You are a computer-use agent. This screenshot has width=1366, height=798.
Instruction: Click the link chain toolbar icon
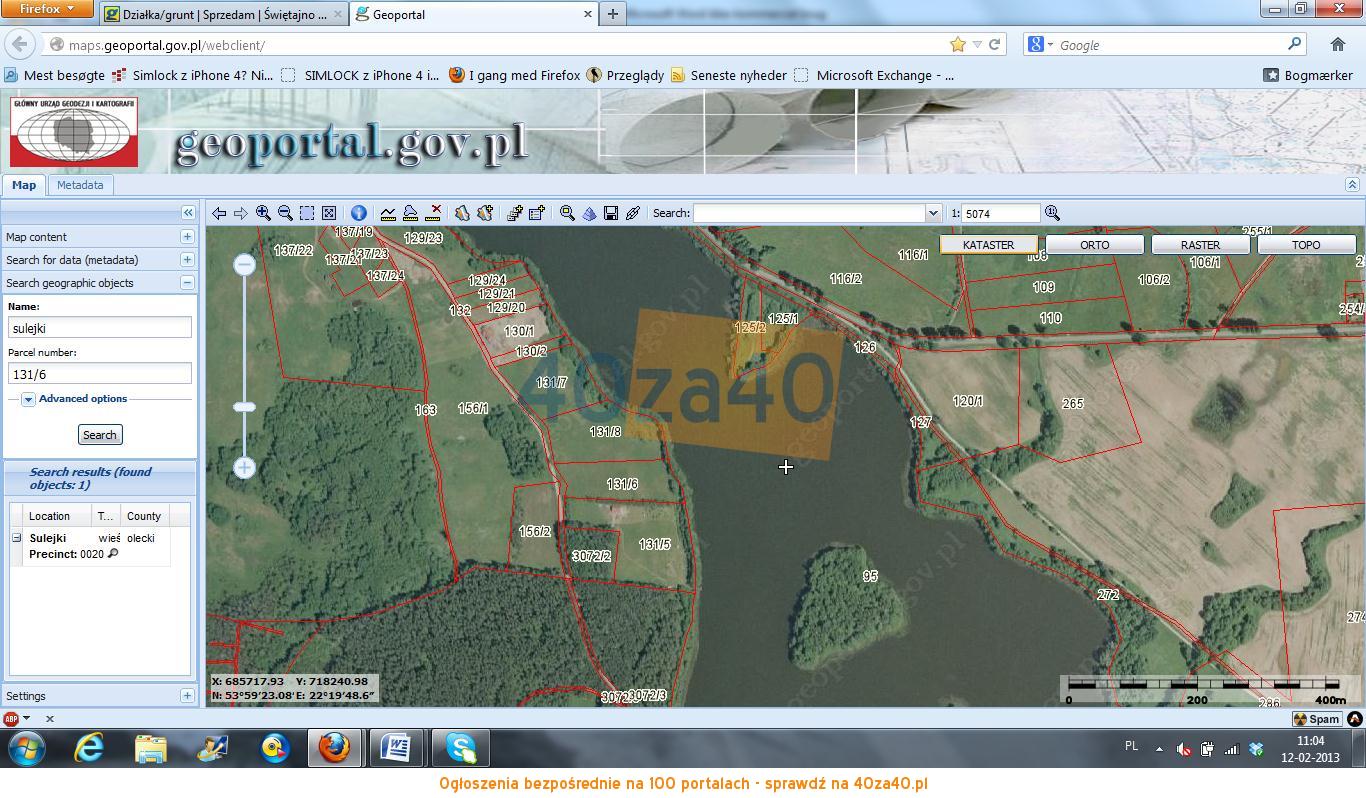[633, 213]
